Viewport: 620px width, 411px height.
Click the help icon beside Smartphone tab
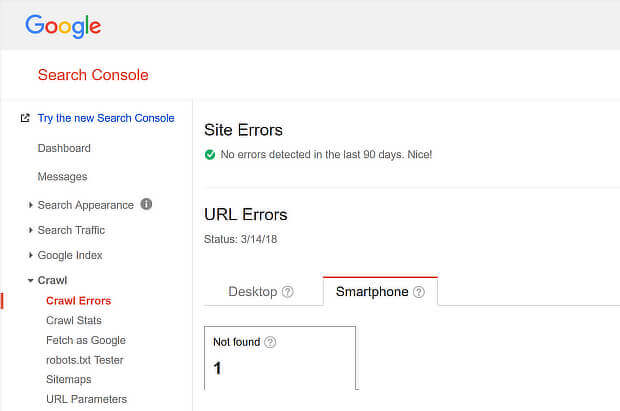click(x=418, y=292)
